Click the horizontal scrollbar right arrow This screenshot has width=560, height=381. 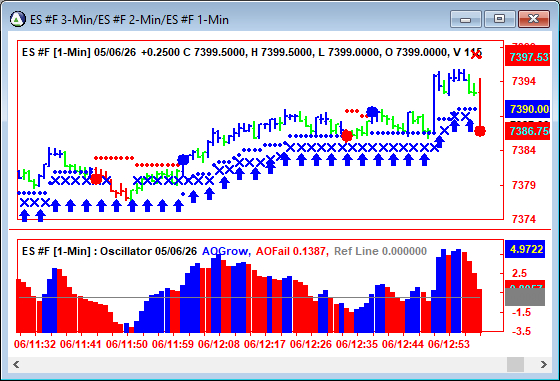click(544, 365)
